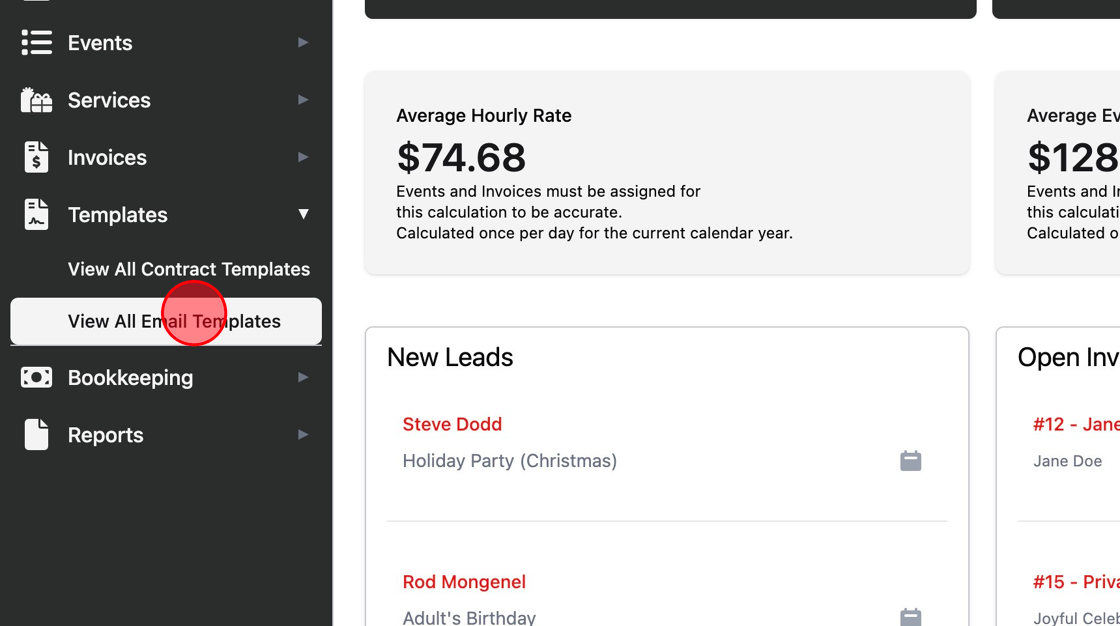1120x626 pixels.
Task: Click the Average Hourly Rate card
Action: tap(667, 172)
